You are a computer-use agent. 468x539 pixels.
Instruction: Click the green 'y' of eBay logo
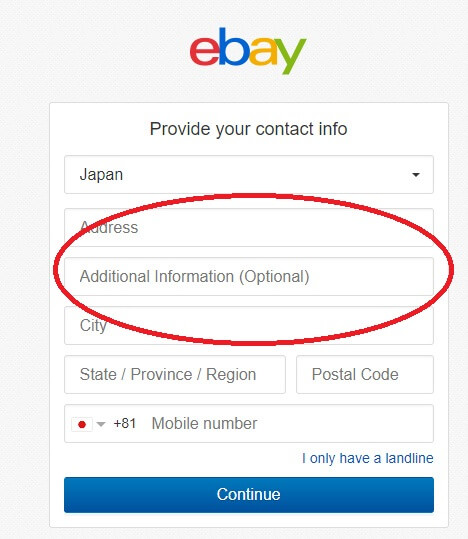(x=291, y=56)
